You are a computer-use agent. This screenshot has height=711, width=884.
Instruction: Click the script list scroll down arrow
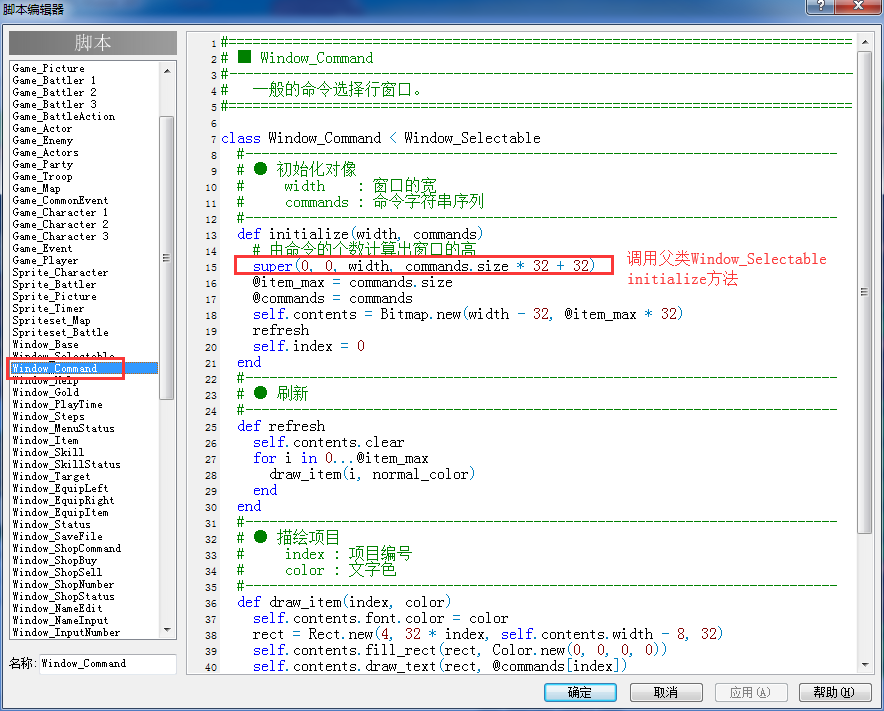167,630
